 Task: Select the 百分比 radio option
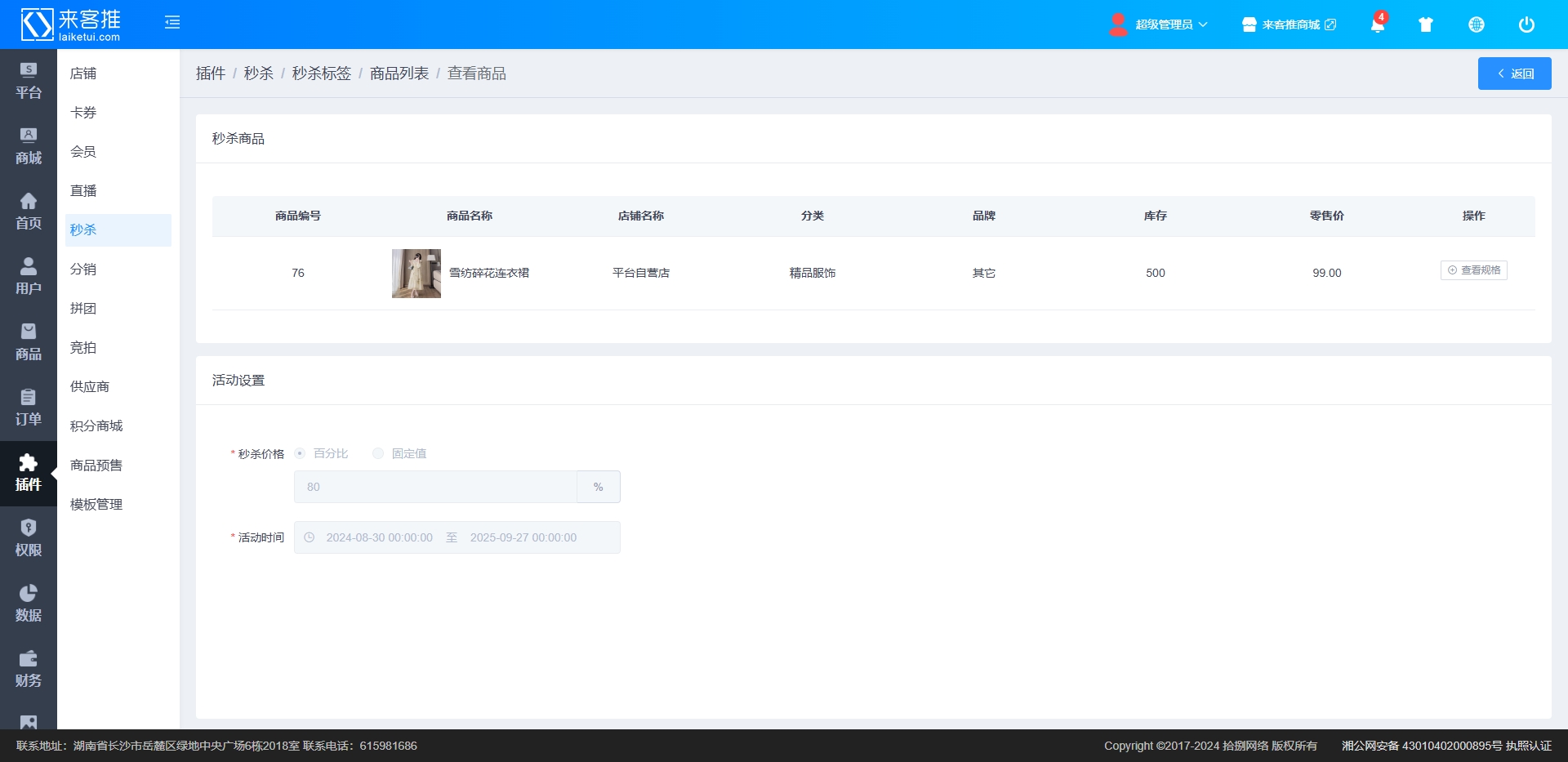pos(301,453)
